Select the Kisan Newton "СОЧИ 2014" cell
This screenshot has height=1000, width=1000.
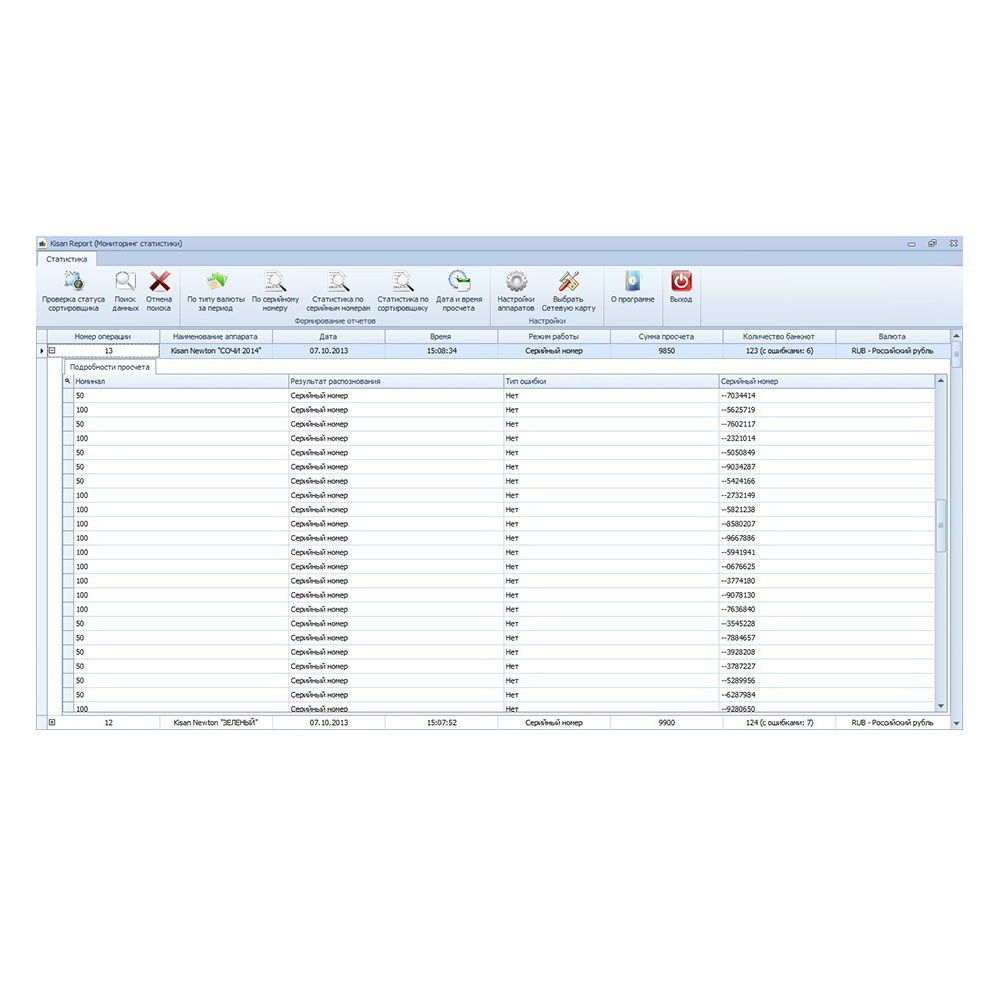coord(216,351)
